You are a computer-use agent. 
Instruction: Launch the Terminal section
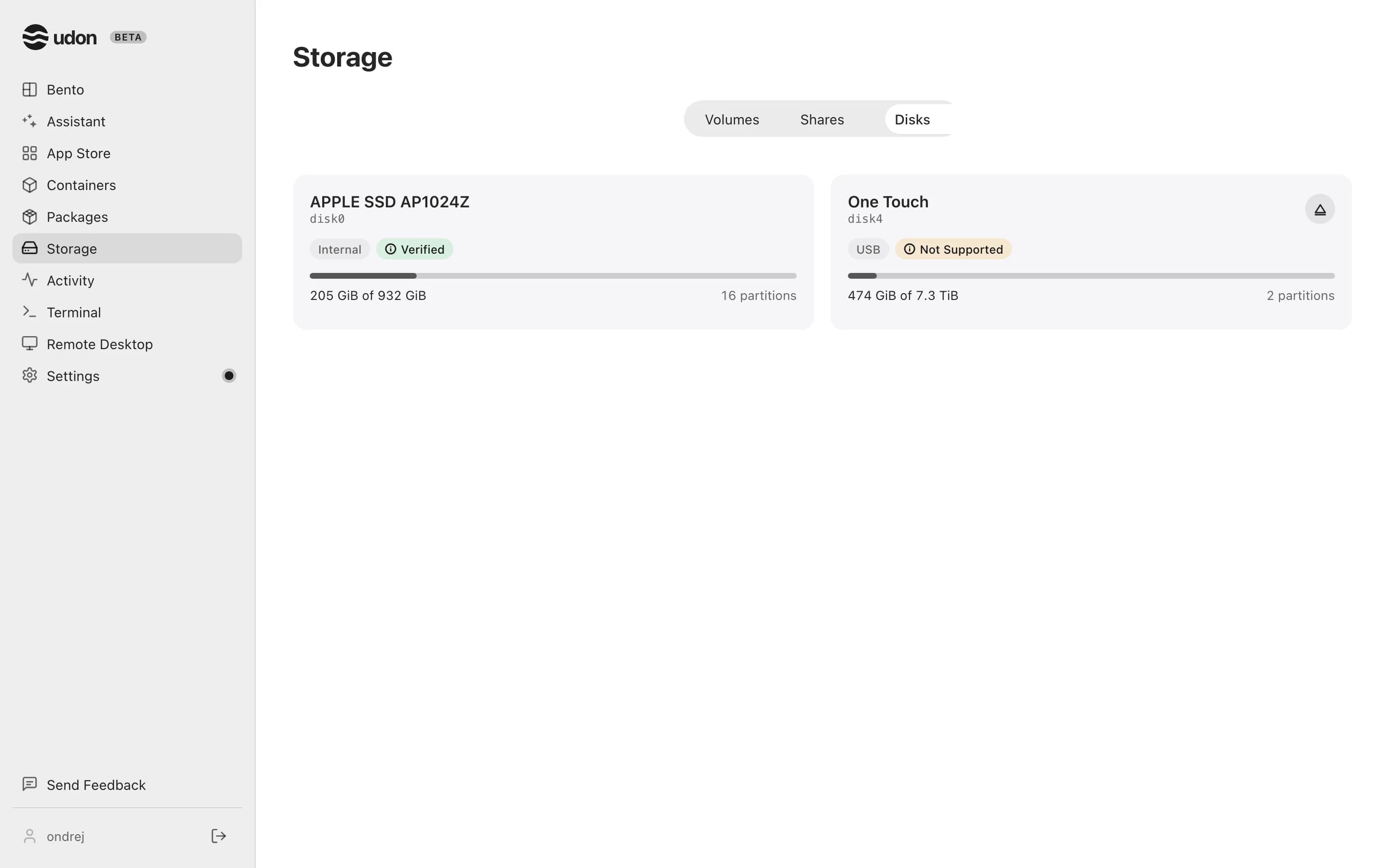click(127, 312)
